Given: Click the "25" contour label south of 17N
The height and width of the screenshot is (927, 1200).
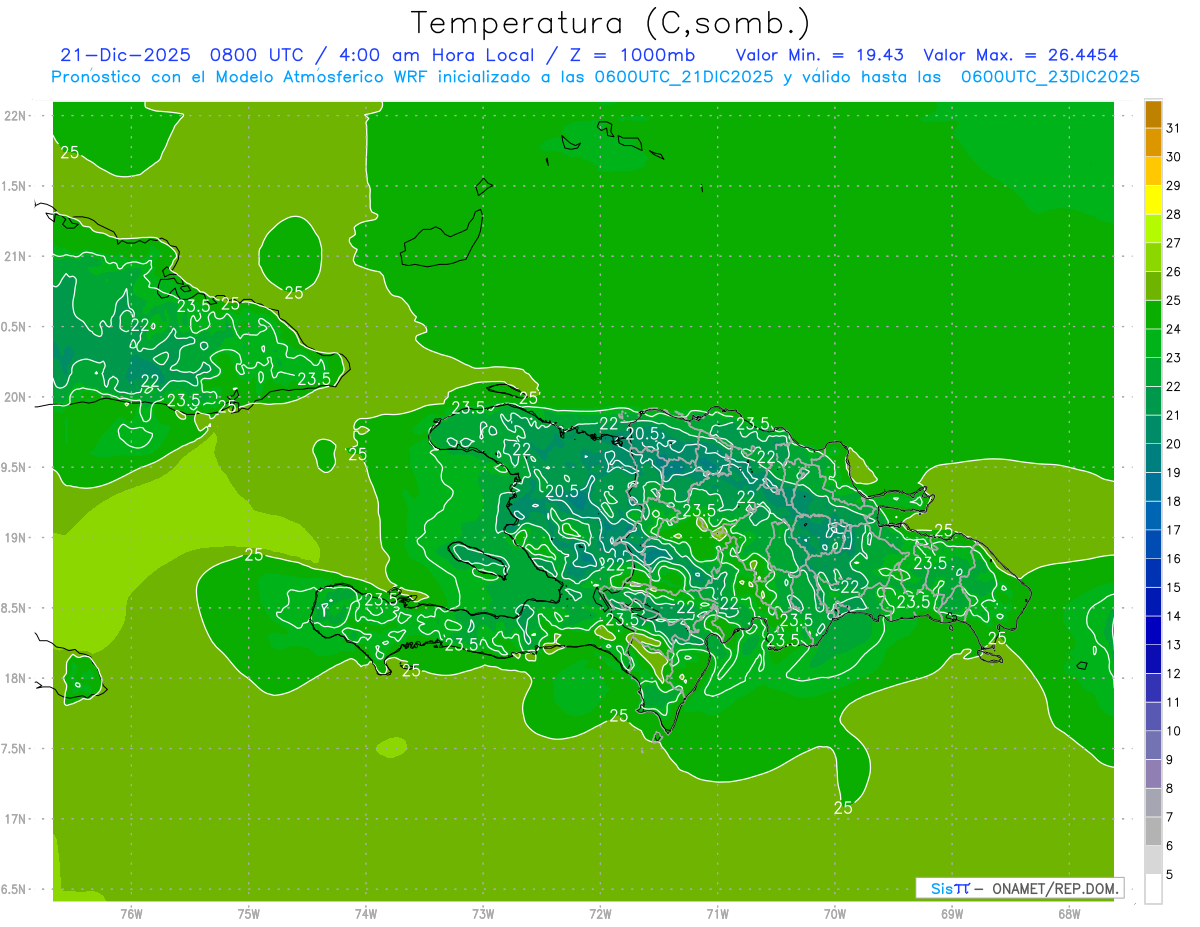Looking at the screenshot, I should click(843, 808).
